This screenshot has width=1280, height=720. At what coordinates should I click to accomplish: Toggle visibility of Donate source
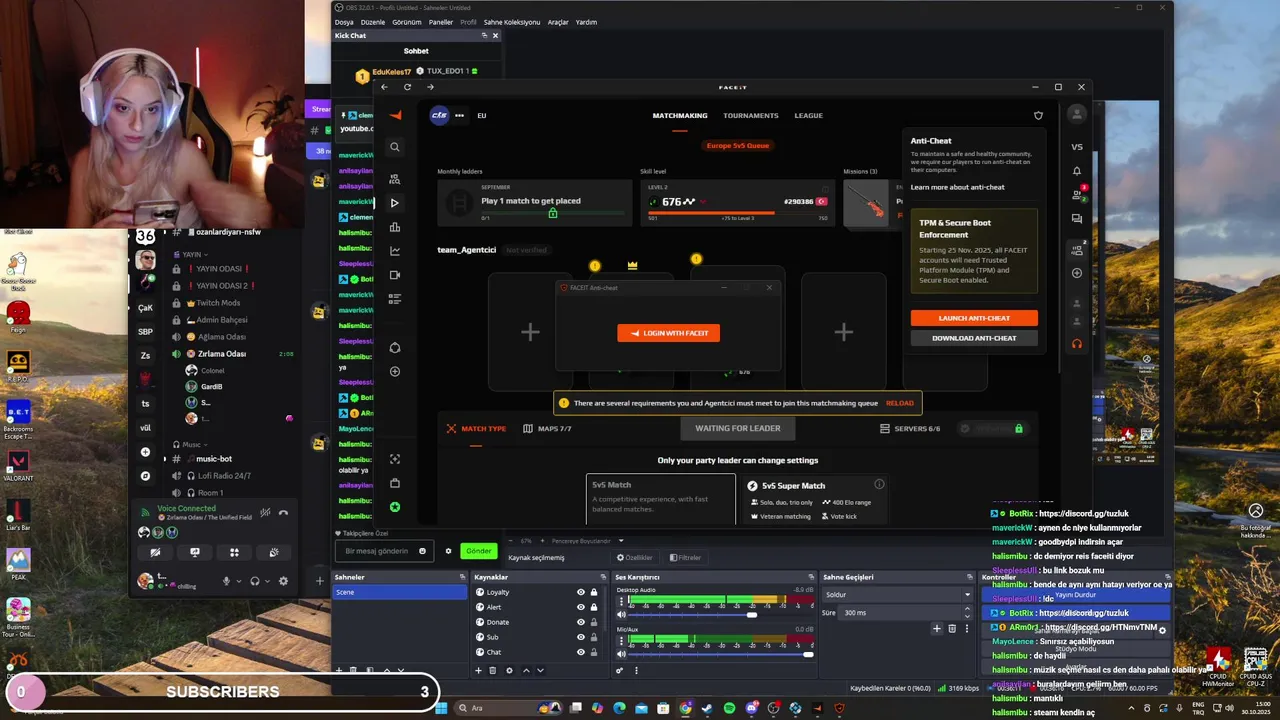(x=580, y=622)
